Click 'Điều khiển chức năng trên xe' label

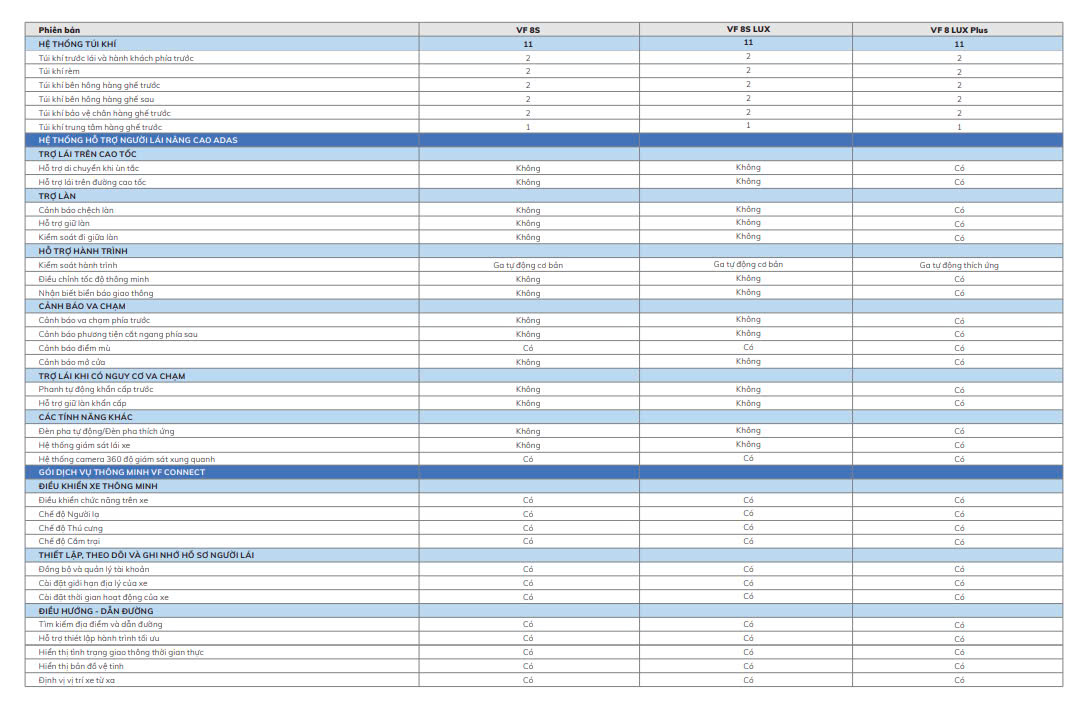click(93, 500)
